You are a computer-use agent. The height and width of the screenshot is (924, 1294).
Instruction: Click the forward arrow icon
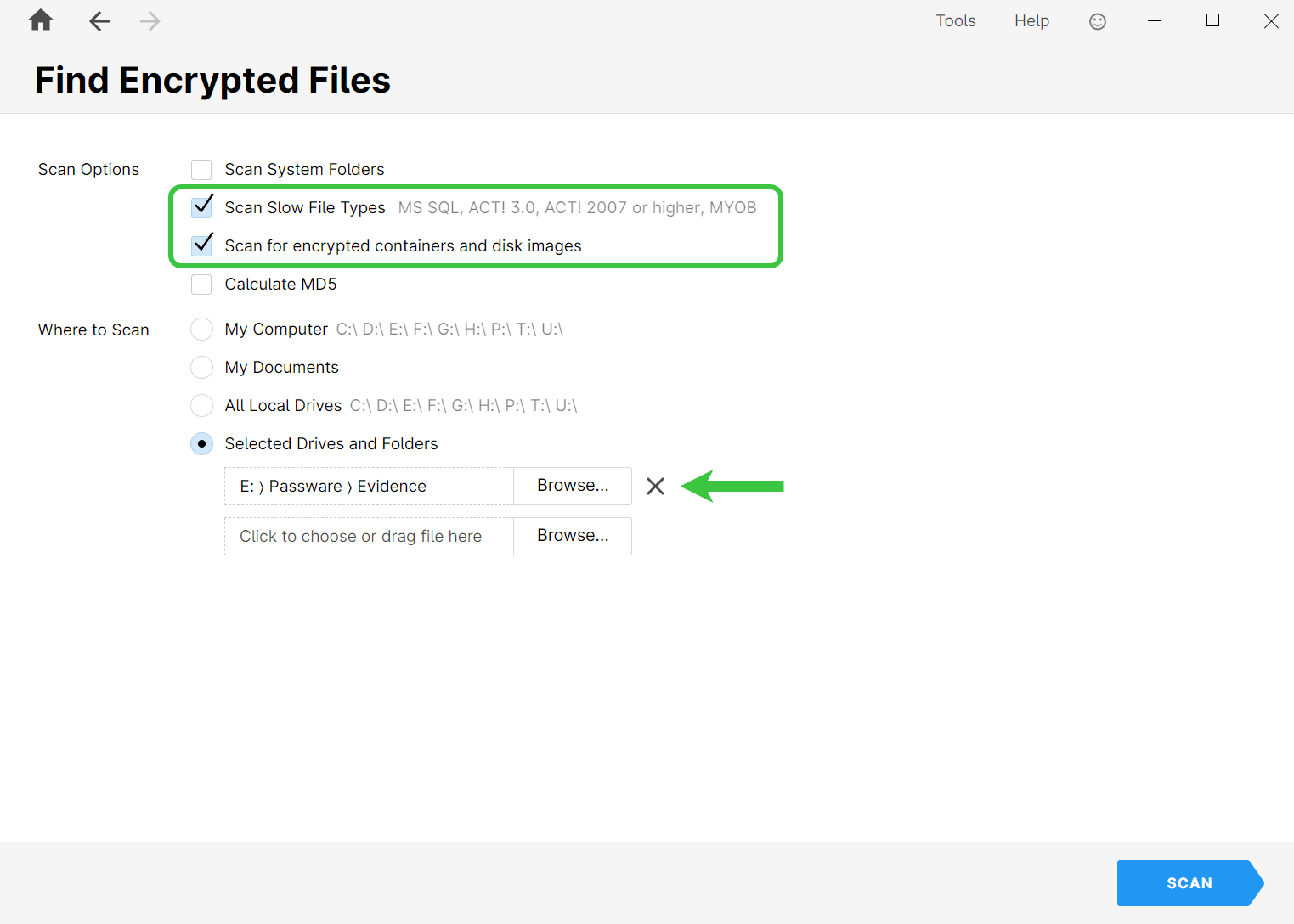150,21
